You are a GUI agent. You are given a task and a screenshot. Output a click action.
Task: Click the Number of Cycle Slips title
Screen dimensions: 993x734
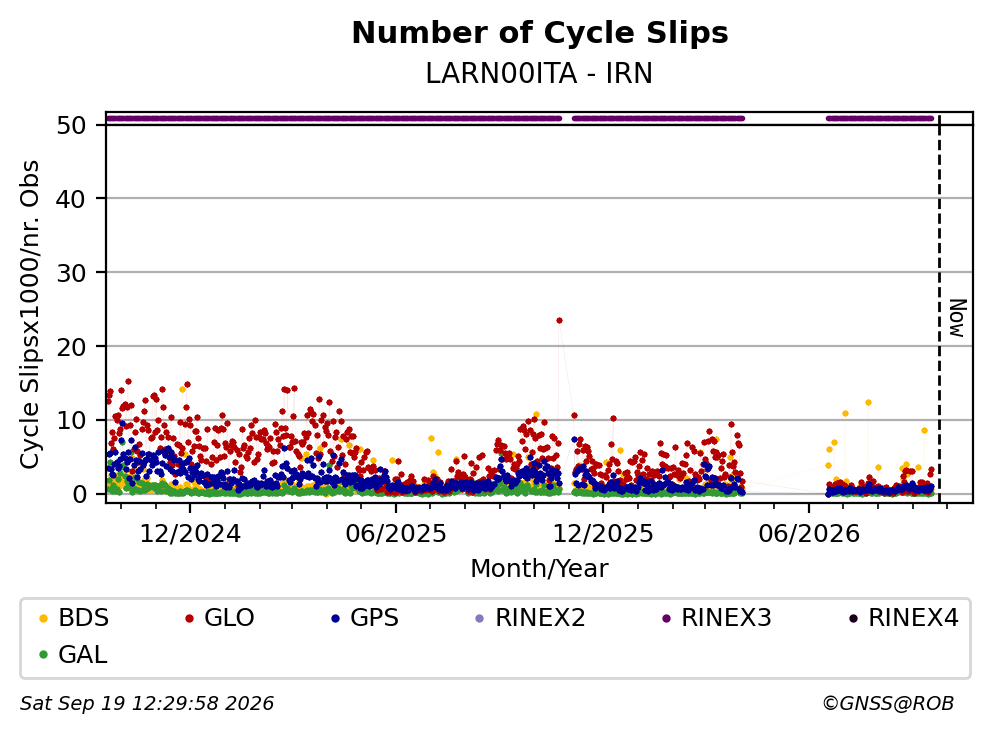coord(540,33)
